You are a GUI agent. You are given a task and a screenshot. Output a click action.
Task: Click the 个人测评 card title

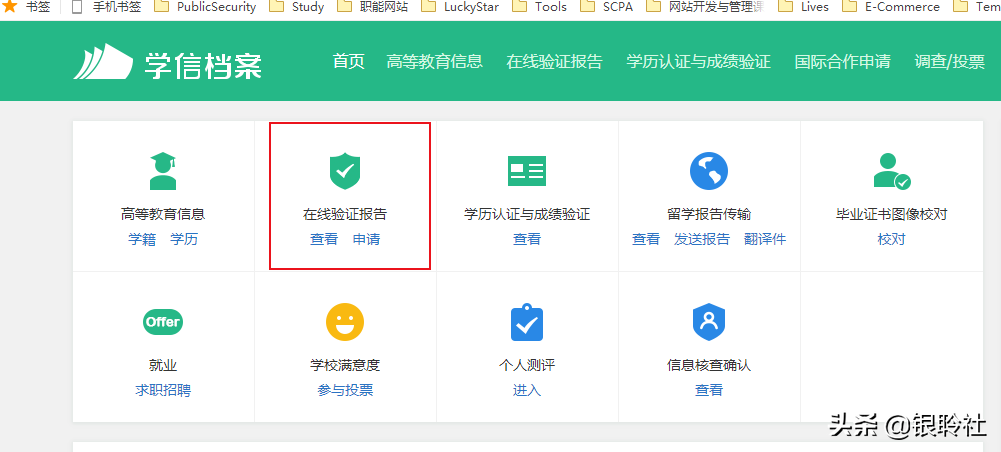click(x=527, y=366)
